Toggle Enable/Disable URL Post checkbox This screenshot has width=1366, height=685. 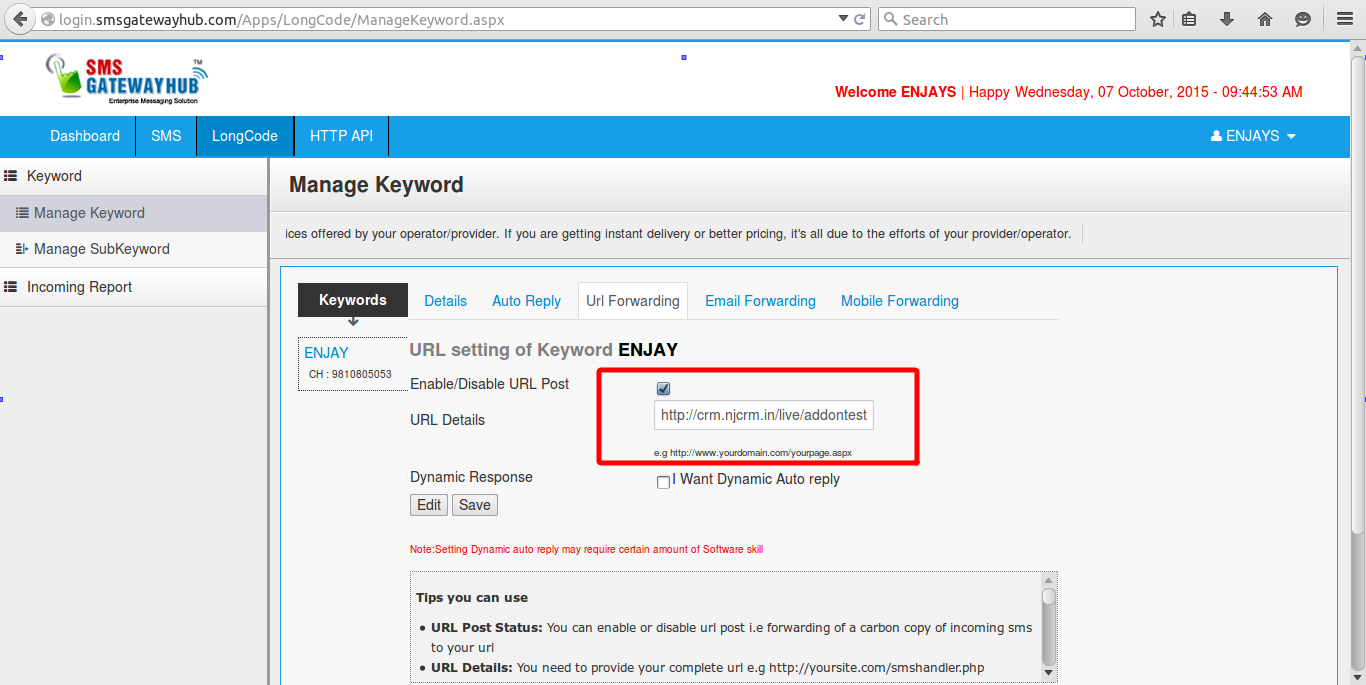(x=663, y=388)
